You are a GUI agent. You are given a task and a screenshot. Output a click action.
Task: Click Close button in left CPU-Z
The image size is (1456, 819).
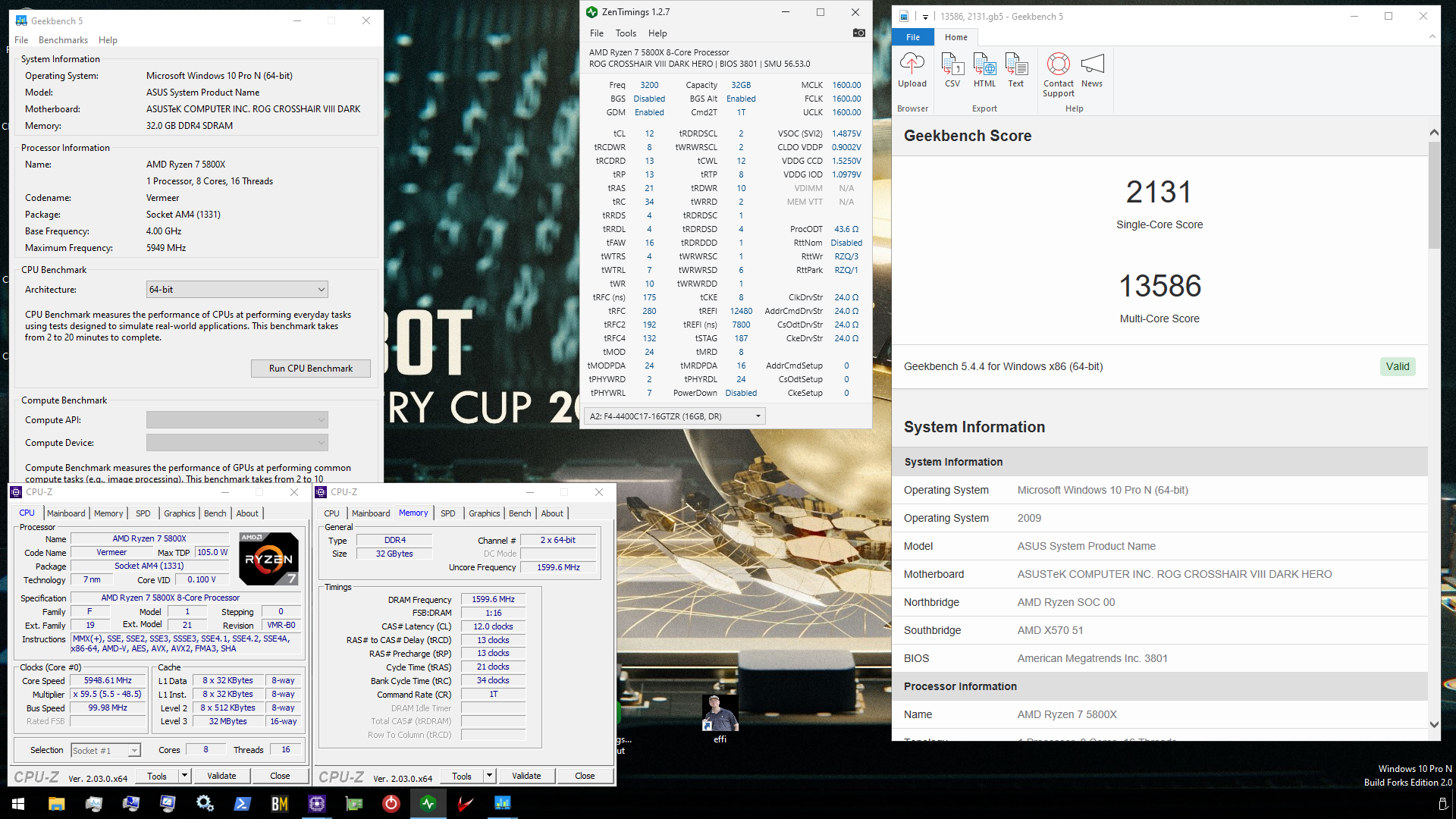[280, 776]
